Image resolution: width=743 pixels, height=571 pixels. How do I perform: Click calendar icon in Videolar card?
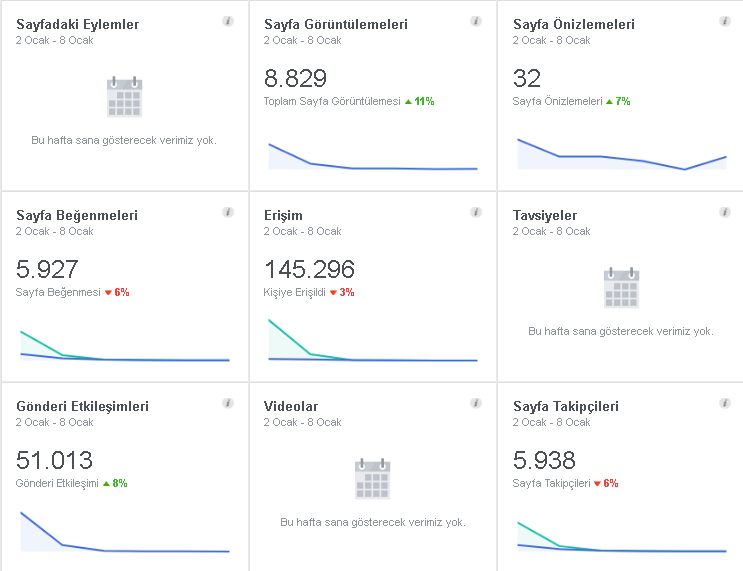[372, 479]
